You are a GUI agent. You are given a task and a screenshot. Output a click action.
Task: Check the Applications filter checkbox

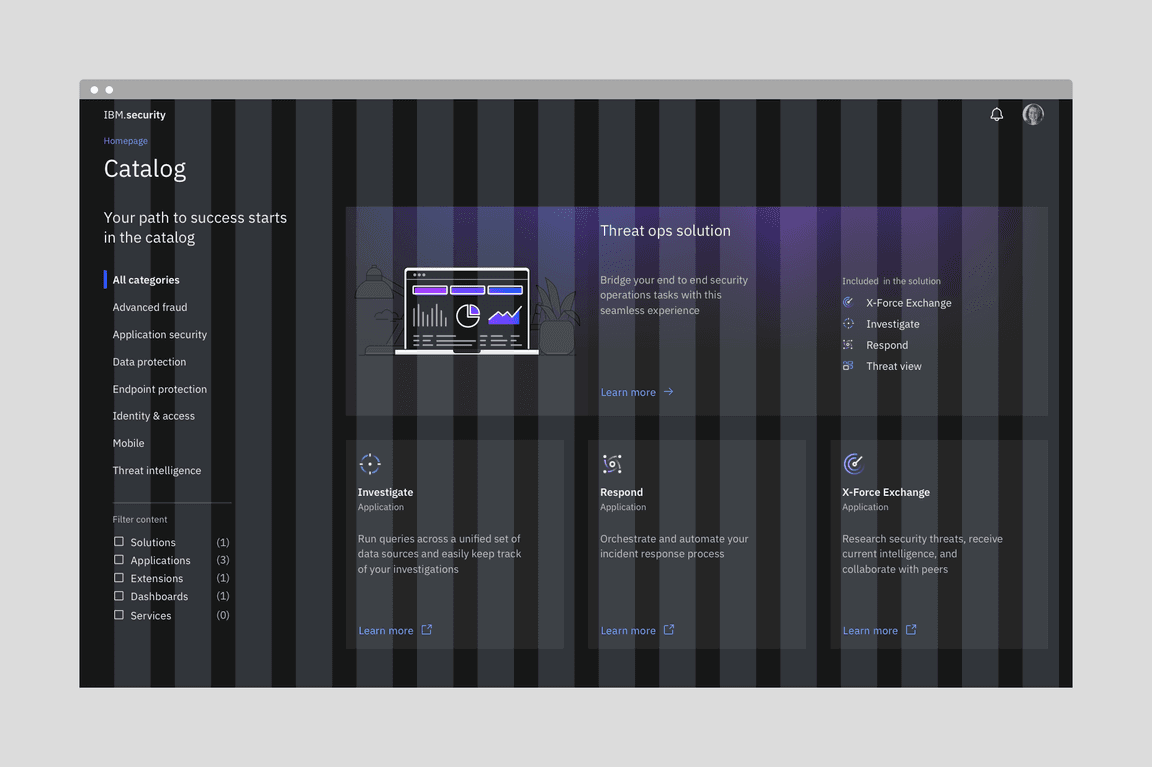click(x=119, y=560)
